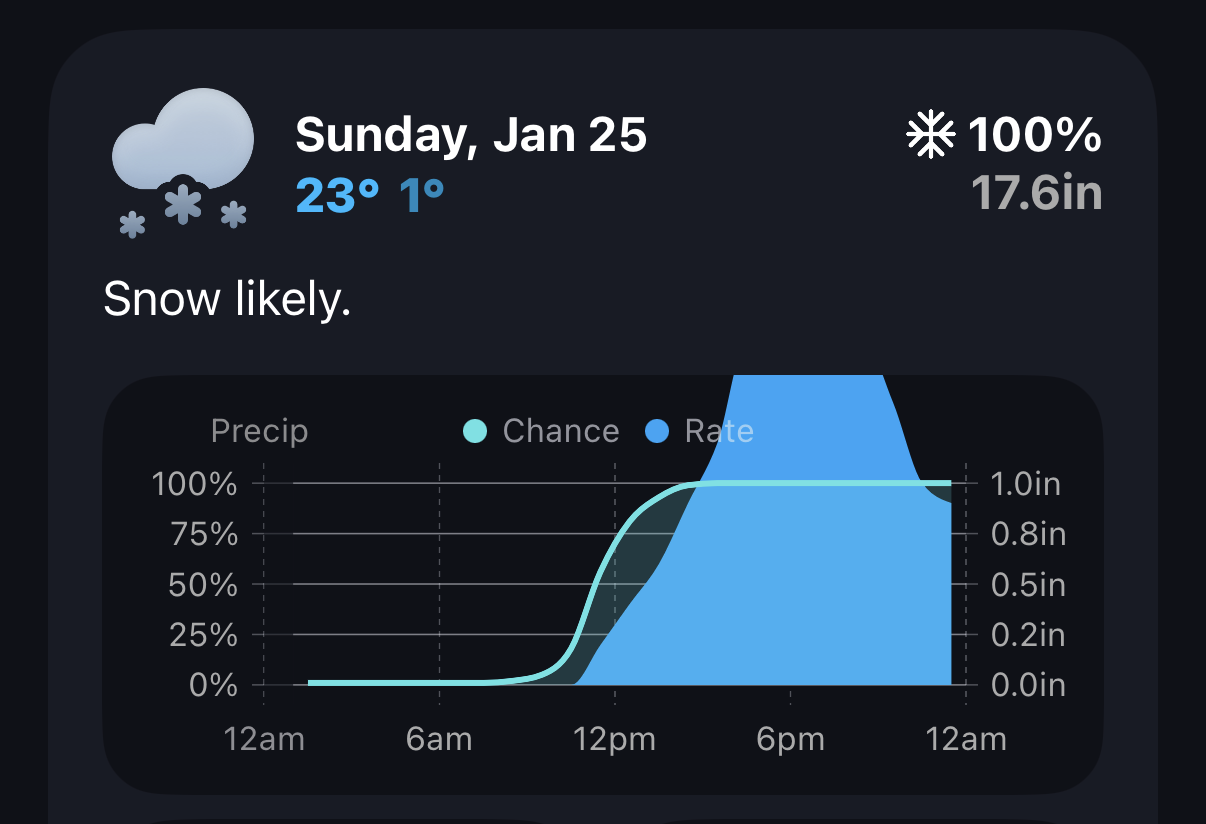Click the 1° low temperature
Image resolution: width=1206 pixels, height=824 pixels.
tap(421, 197)
